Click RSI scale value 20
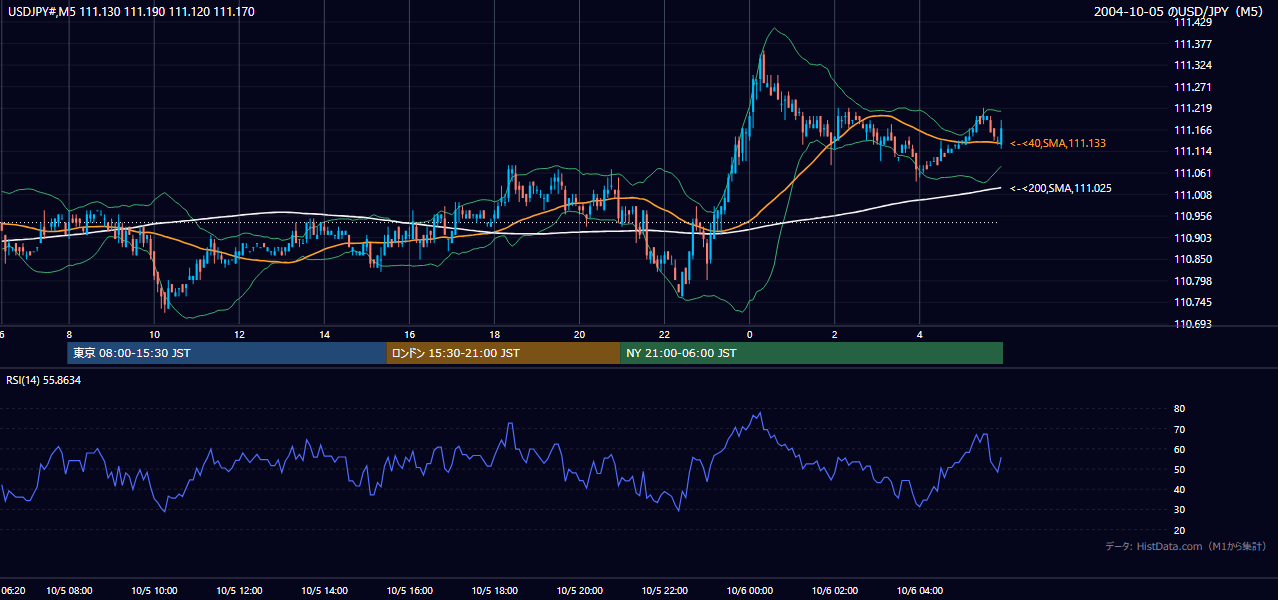1278x600 pixels. tap(1180, 530)
